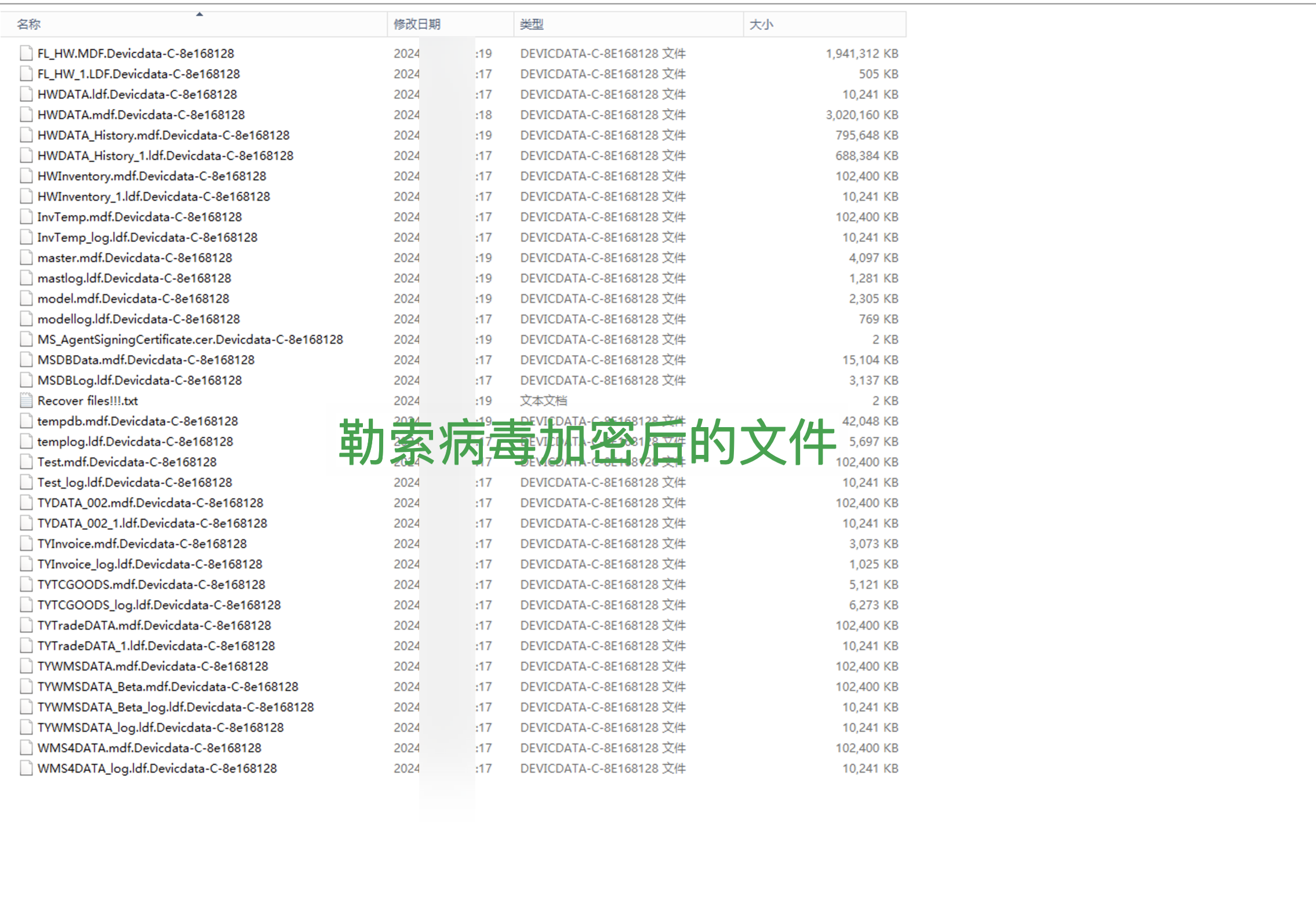Click the model.mdf.Devicdata-C-8e168128 file icon
Viewport: 1316px width, 904px height.
26,298
